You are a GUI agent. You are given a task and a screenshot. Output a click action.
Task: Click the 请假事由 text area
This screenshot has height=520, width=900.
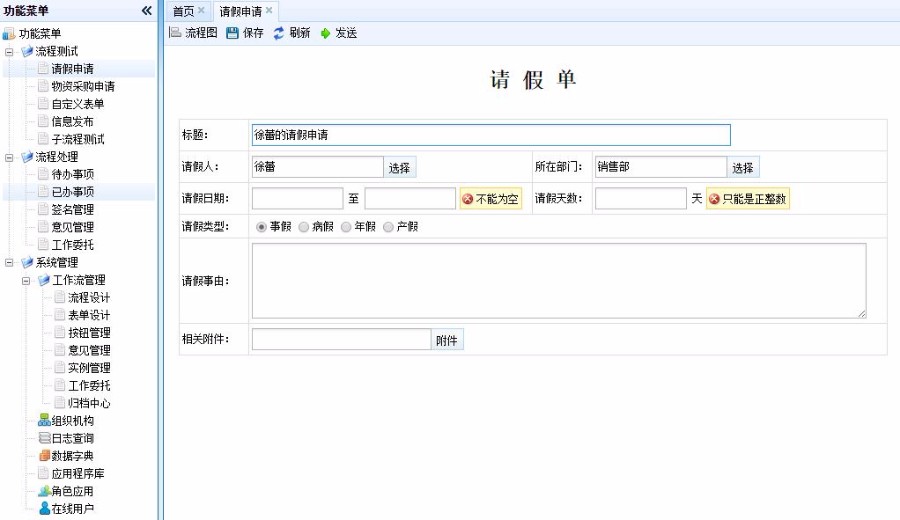pos(559,281)
